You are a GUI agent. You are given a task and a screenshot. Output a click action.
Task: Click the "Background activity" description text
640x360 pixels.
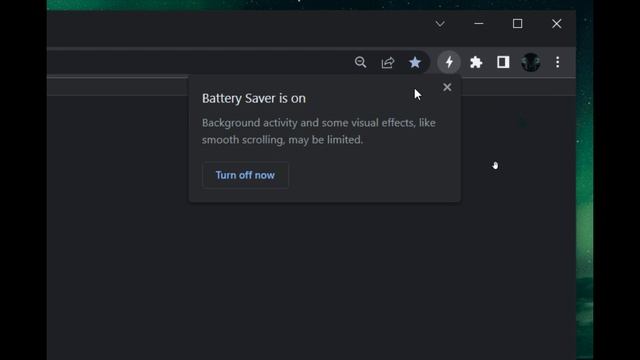click(318, 131)
